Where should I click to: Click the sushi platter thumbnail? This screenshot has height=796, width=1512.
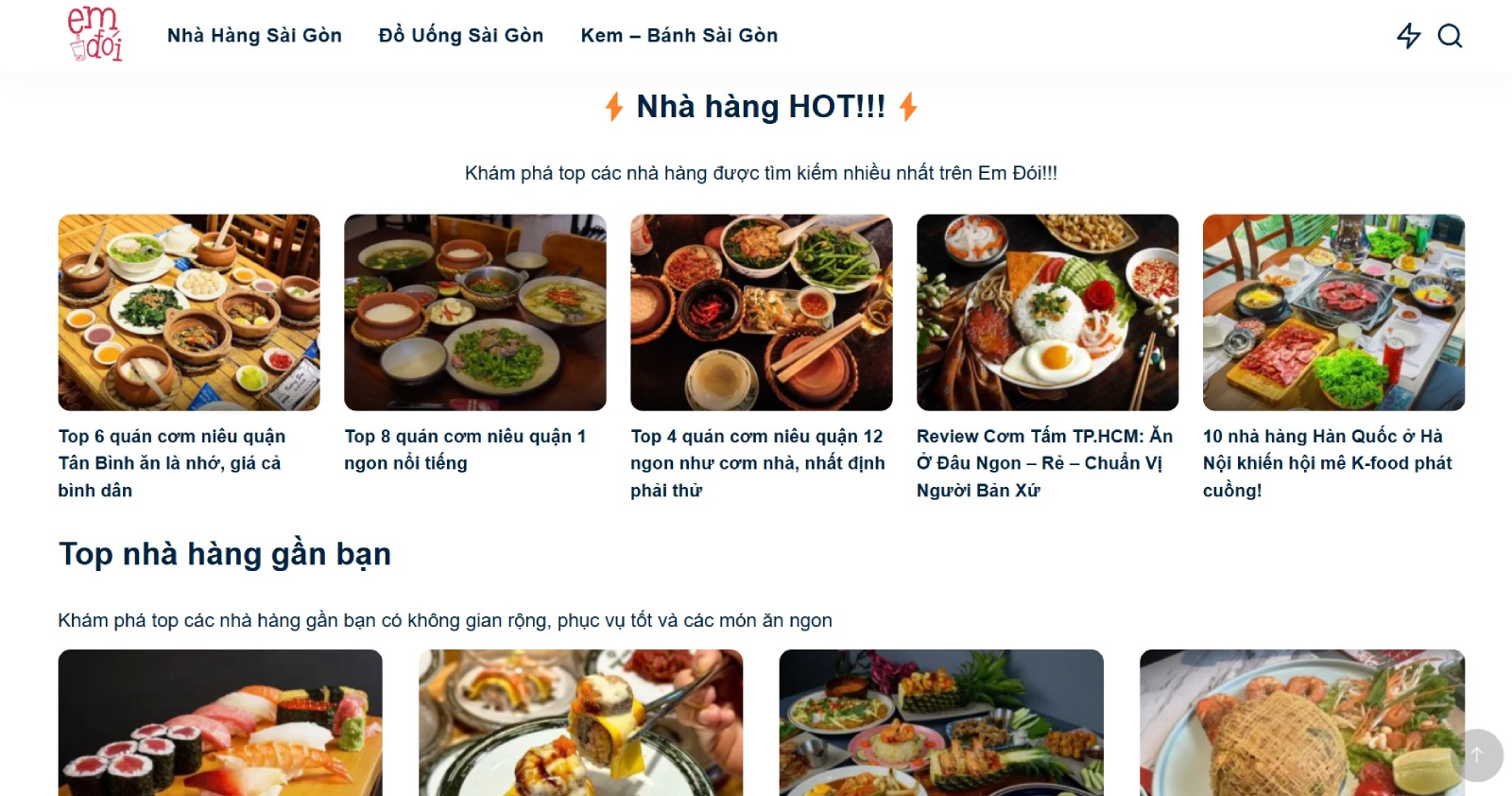(x=220, y=723)
